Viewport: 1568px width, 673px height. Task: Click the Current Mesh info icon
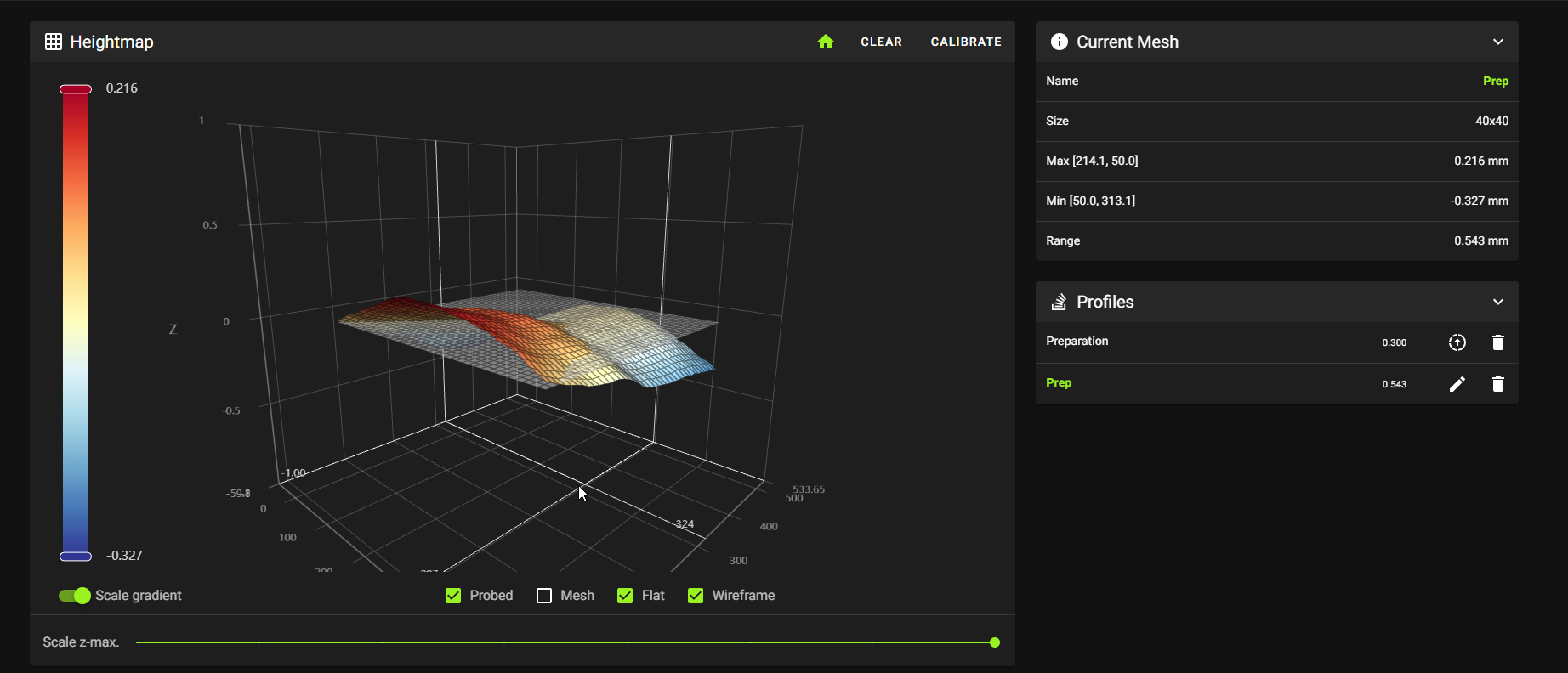1059,42
